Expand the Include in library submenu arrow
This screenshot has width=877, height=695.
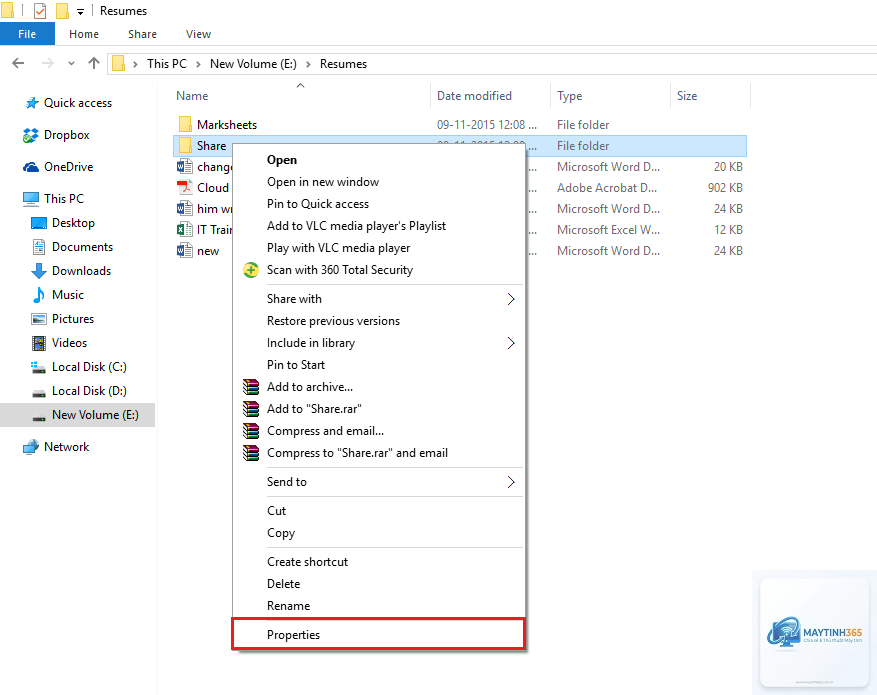tap(511, 343)
